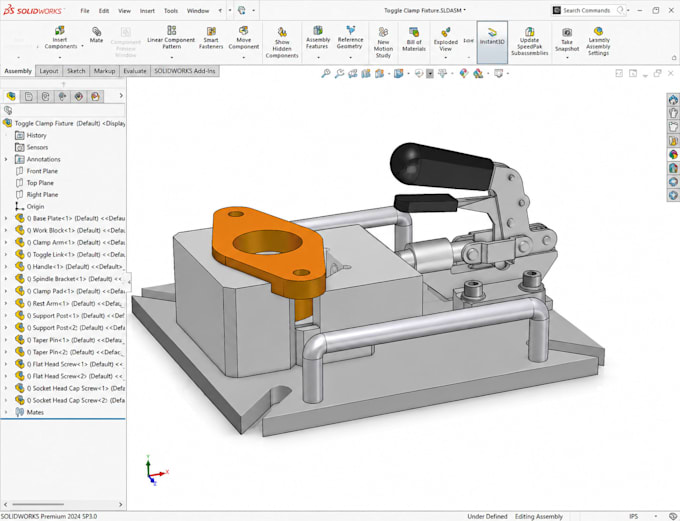Viewport: 680px width, 521px height.
Task: Click the Edit Appearance color sphere icon
Action: 464,74
